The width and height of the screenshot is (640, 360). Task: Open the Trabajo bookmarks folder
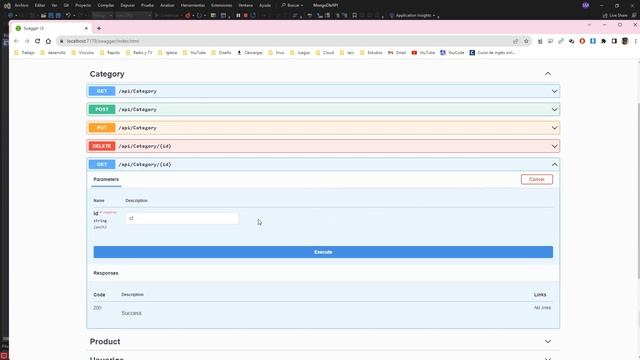pos(24,53)
